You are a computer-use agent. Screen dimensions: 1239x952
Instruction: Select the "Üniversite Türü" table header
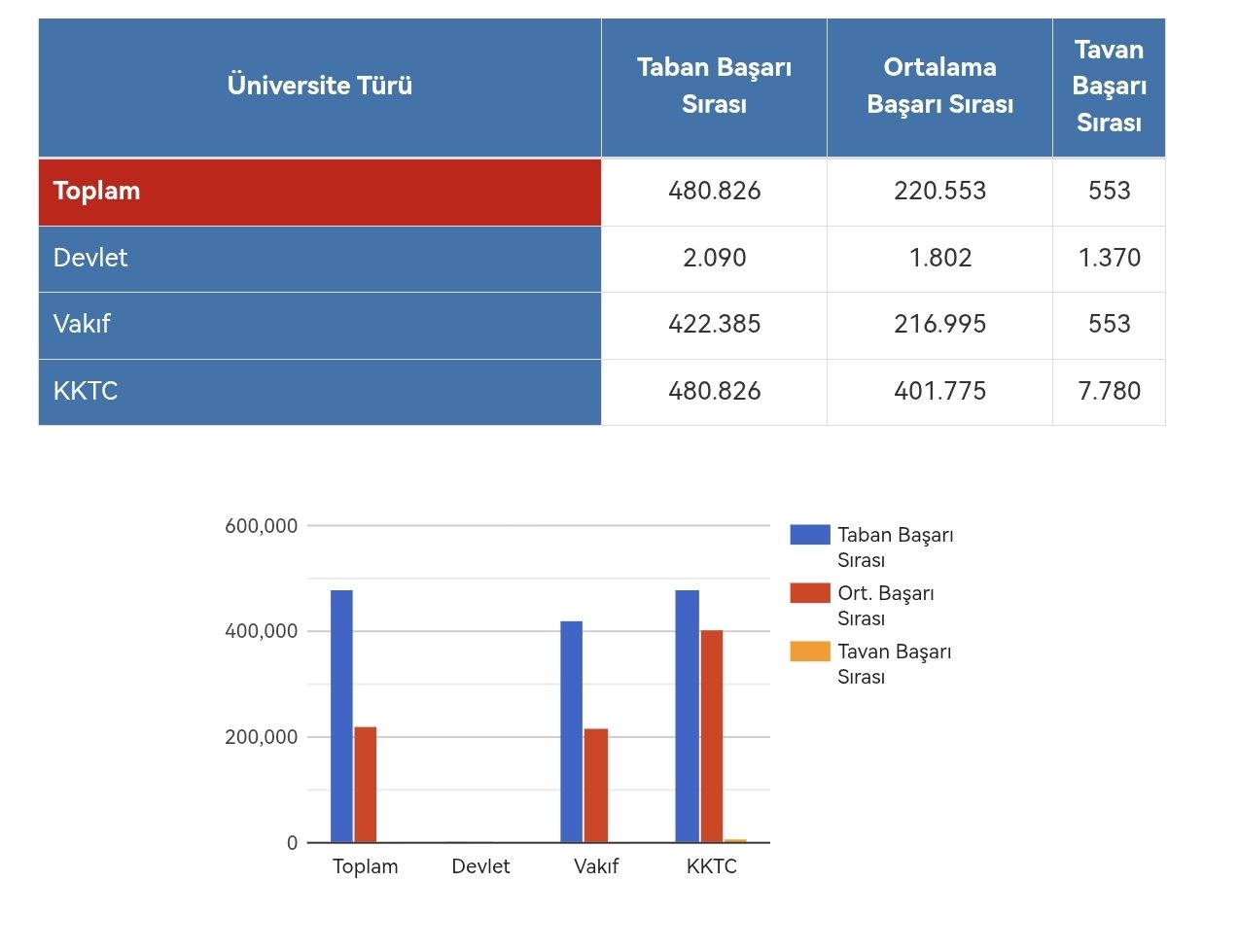click(320, 88)
